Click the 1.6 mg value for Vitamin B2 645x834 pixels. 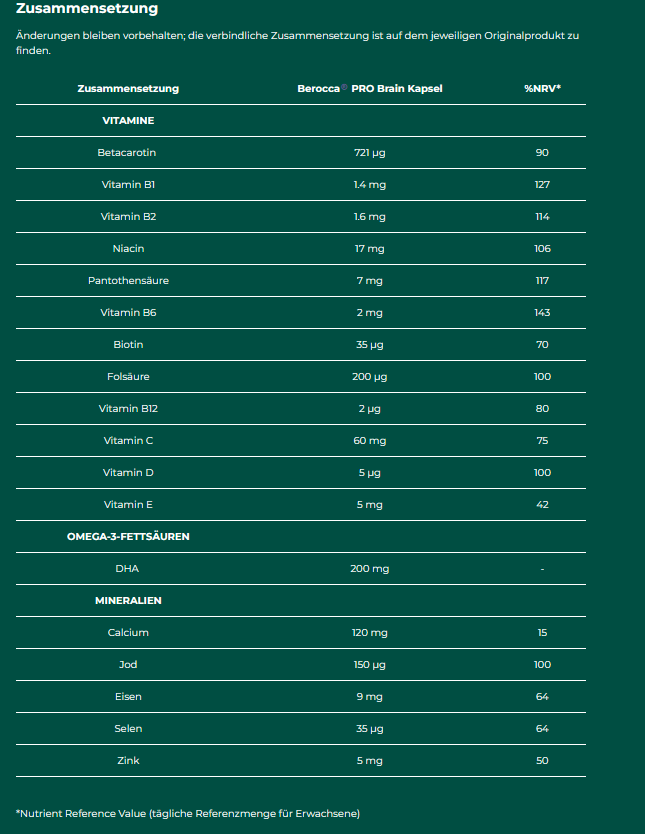point(370,216)
